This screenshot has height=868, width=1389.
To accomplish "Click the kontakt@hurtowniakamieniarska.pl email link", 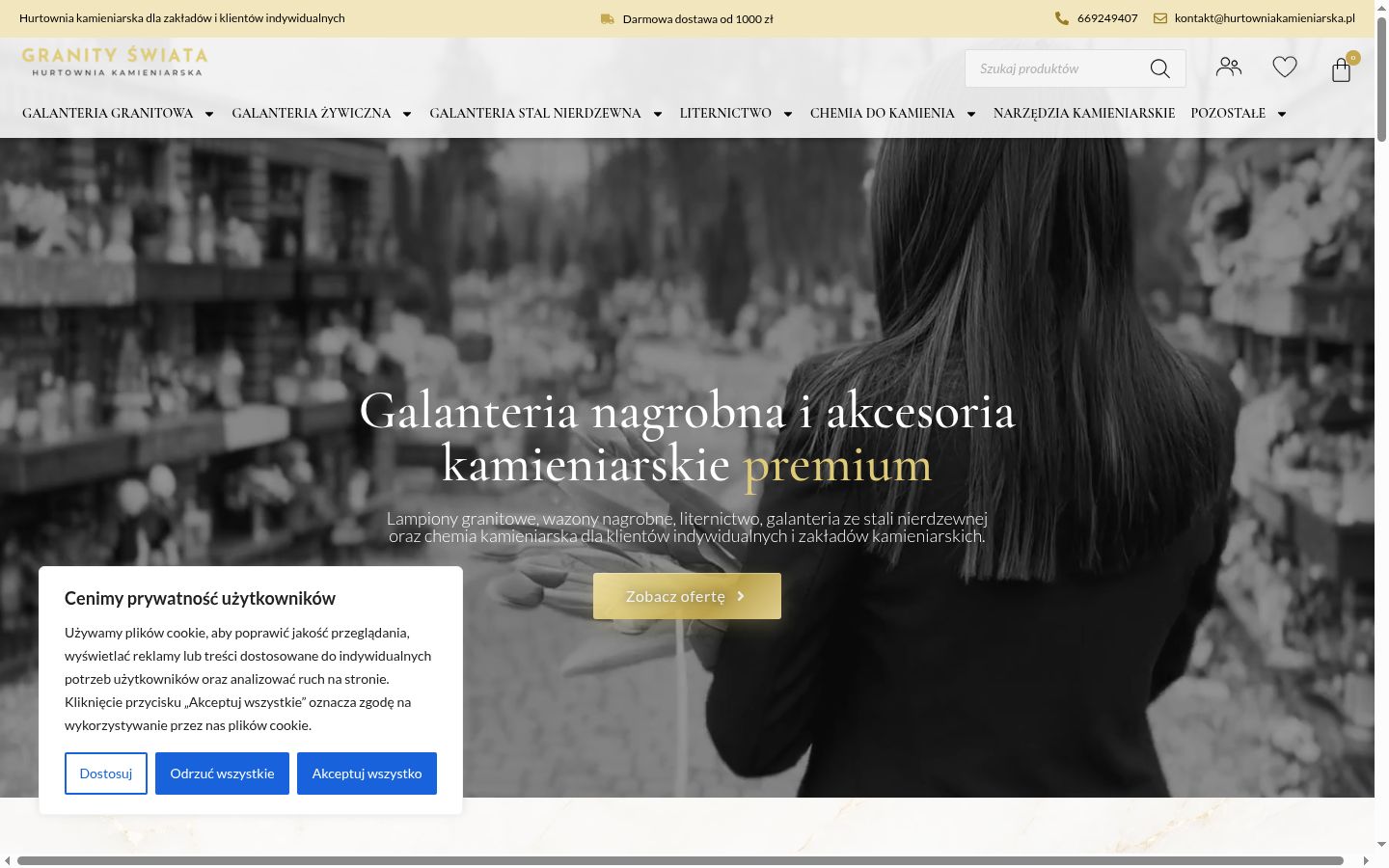I will coord(1265,18).
